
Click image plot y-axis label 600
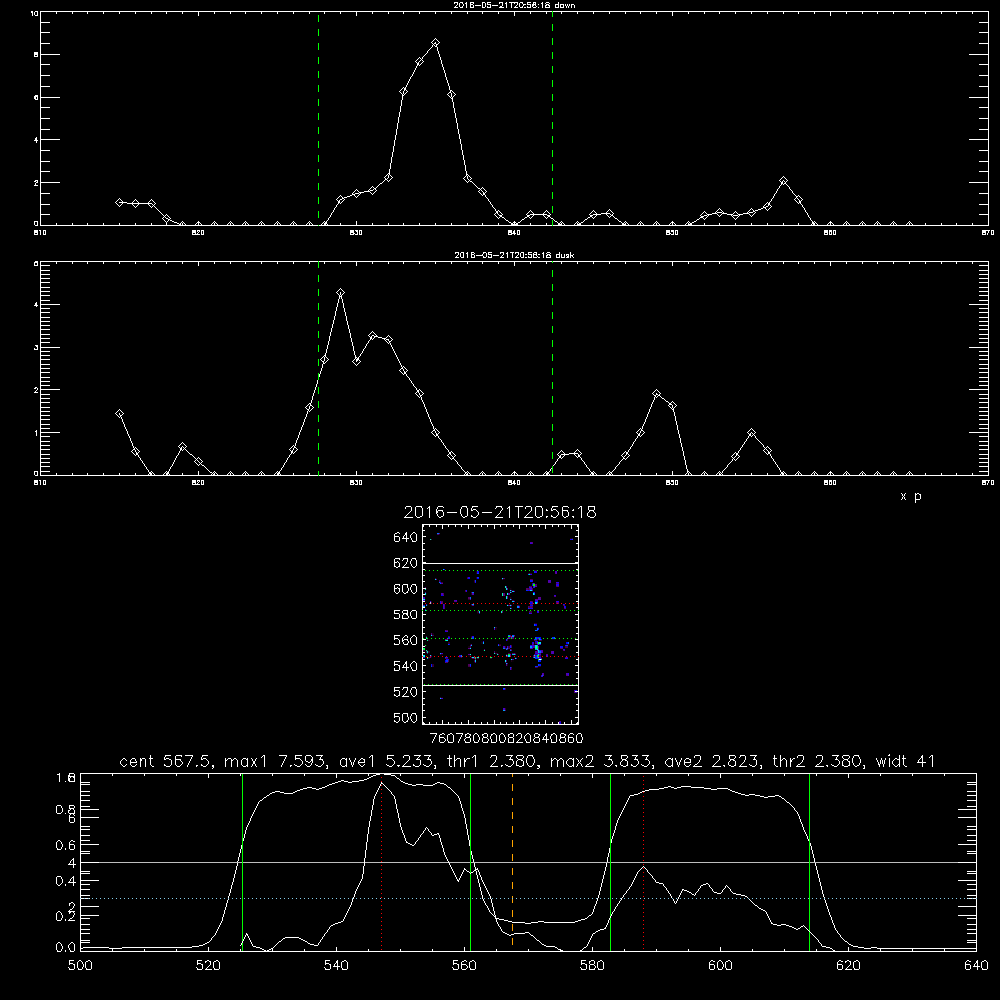pos(406,589)
